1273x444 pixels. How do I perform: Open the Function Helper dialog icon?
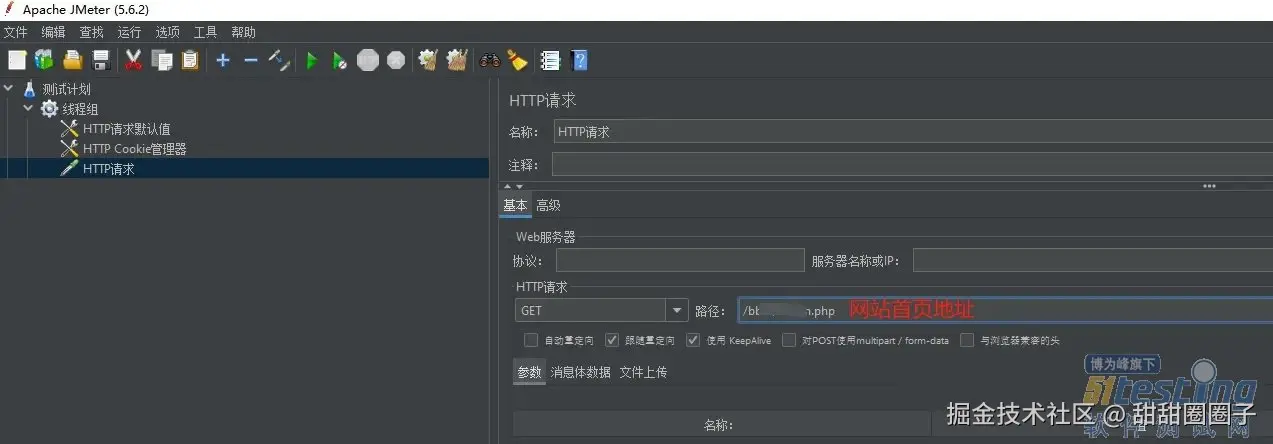(550, 61)
